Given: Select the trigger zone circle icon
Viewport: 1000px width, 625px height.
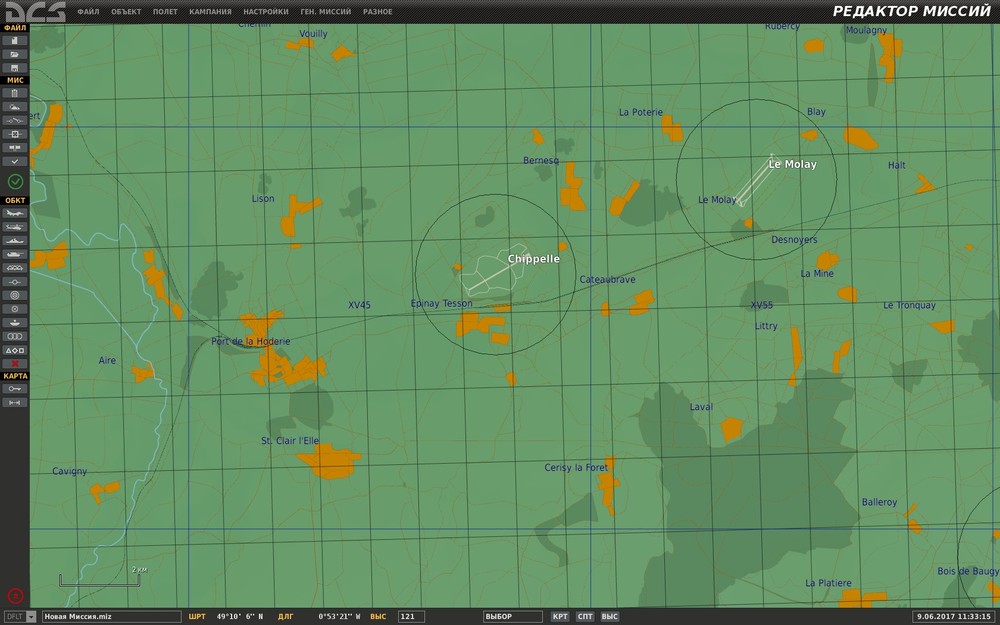Looking at the screenshot, I should [15, 309].
